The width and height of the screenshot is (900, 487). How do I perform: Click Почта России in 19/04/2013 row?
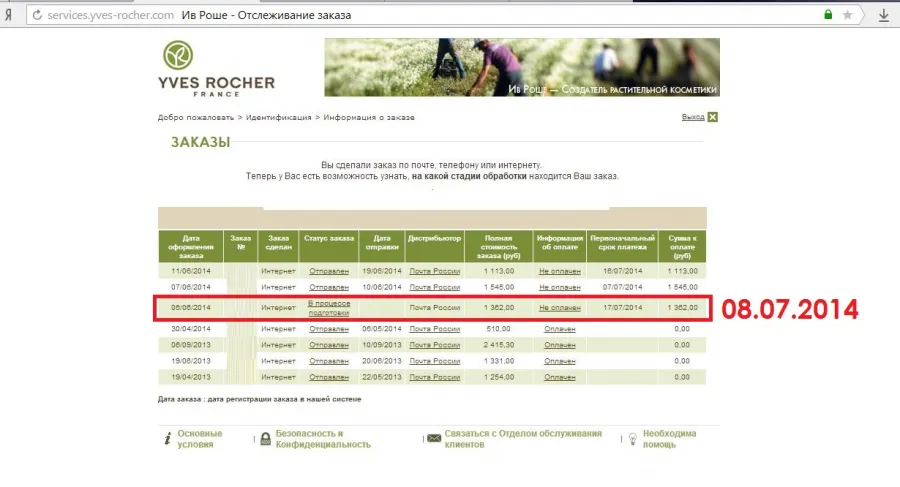click(435, 377)
